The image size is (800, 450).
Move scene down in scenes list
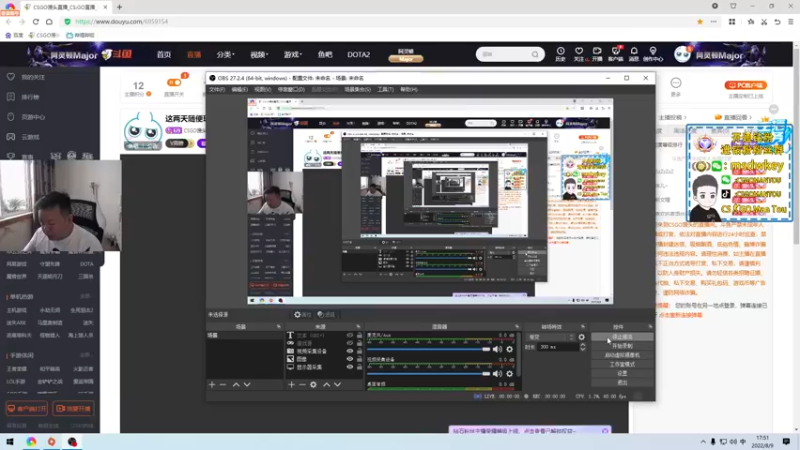pos(247,384)
